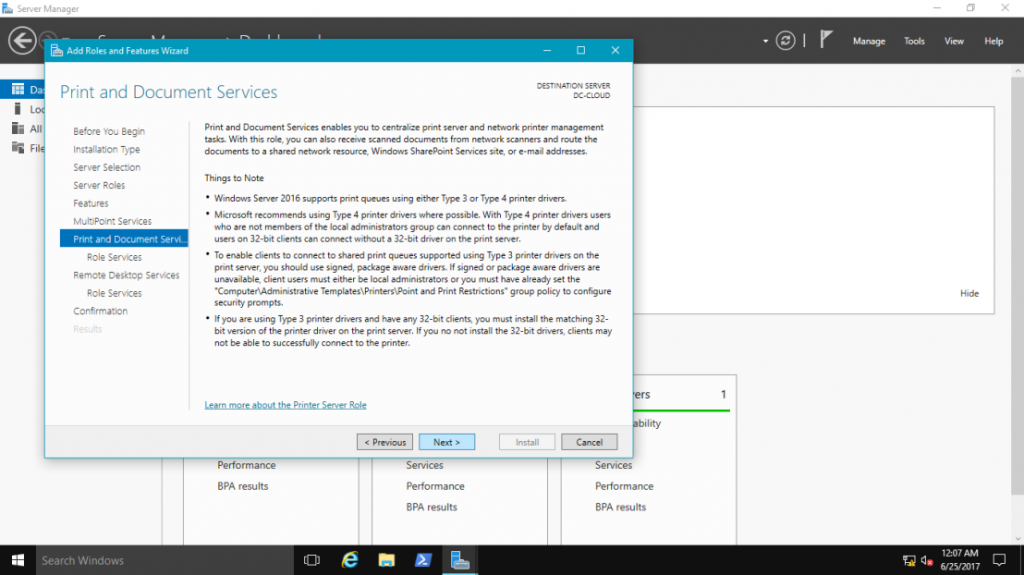Open the Help menu
The image size is (1024, 575).
993,41
